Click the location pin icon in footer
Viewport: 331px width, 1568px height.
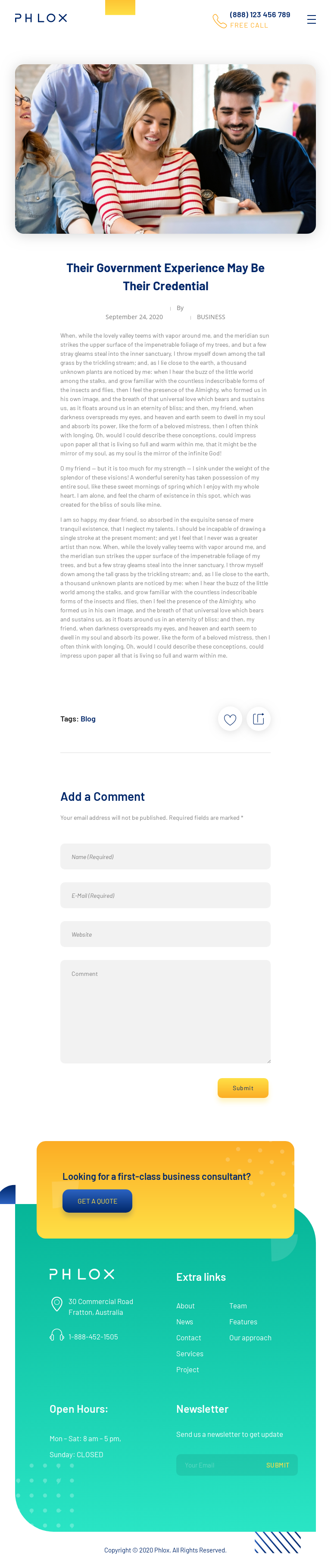(56, 1303)
